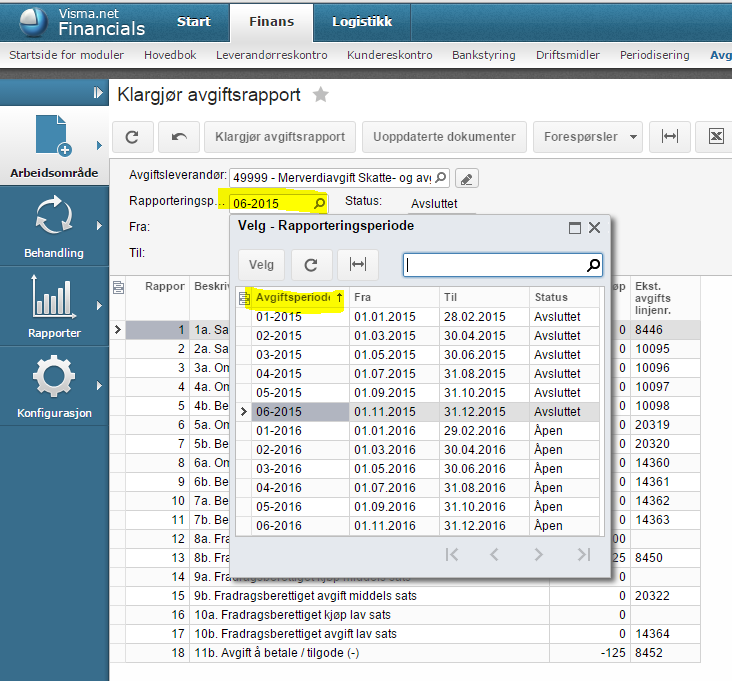
Task: Click the pencil edit icon beside Avgiftsleverandør
Action: click(x=466, y=178)
